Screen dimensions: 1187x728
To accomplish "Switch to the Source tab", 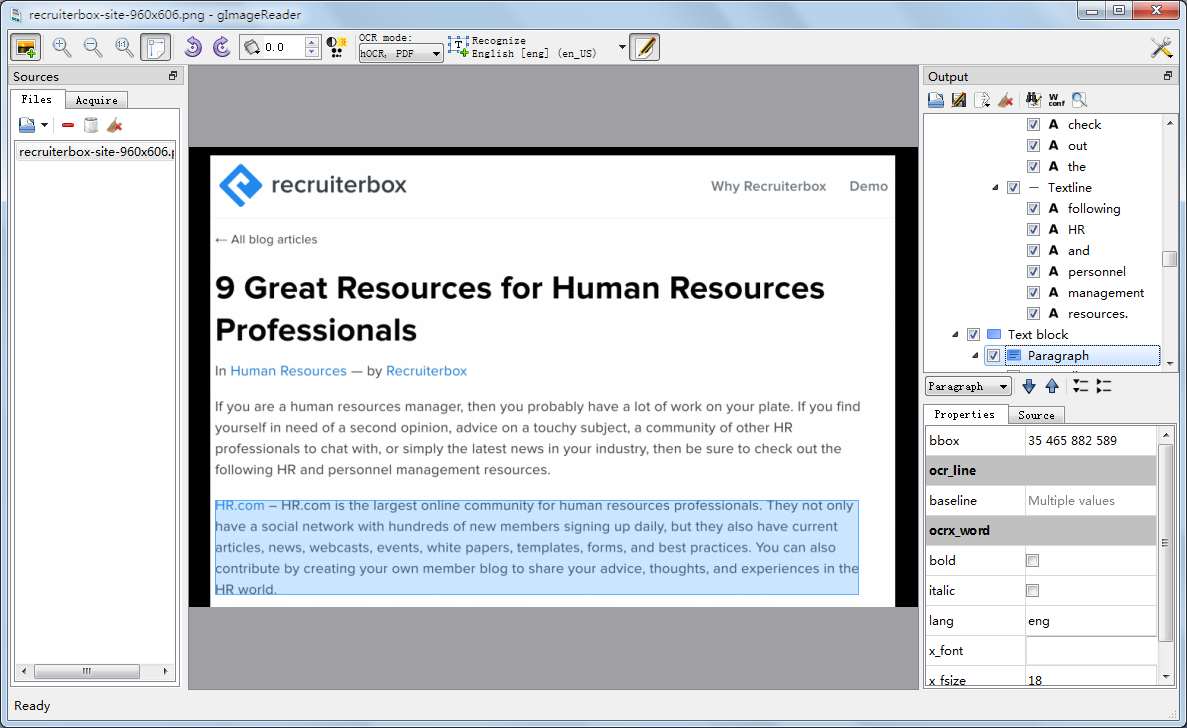I will coord(1036,415).
